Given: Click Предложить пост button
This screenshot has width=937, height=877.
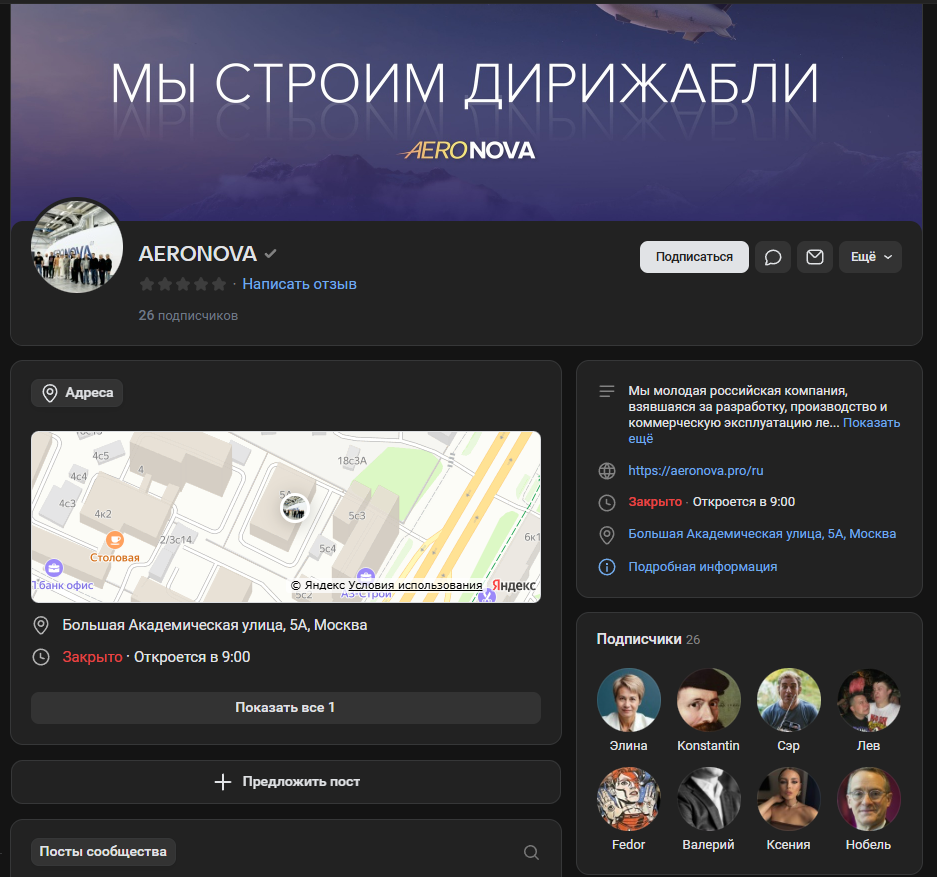Looking at the screenshot, I should (x=286, y=781).
